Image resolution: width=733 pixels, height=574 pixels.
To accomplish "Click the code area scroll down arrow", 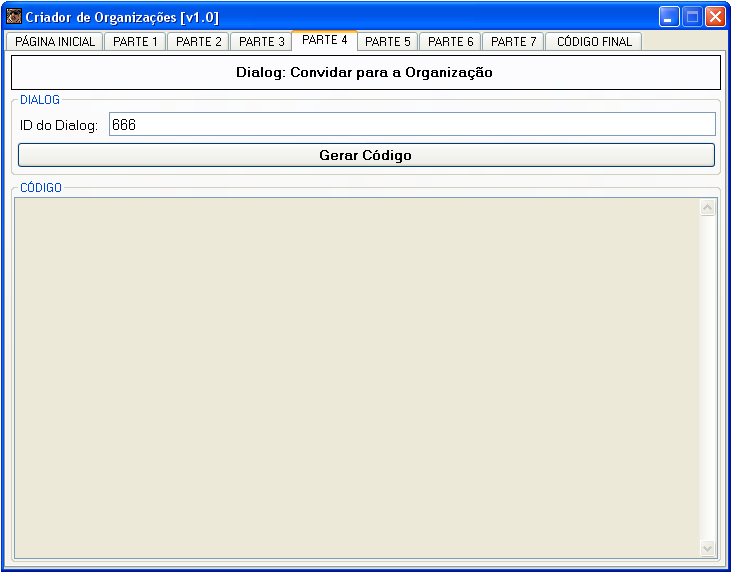I will (x=708, y=548).
